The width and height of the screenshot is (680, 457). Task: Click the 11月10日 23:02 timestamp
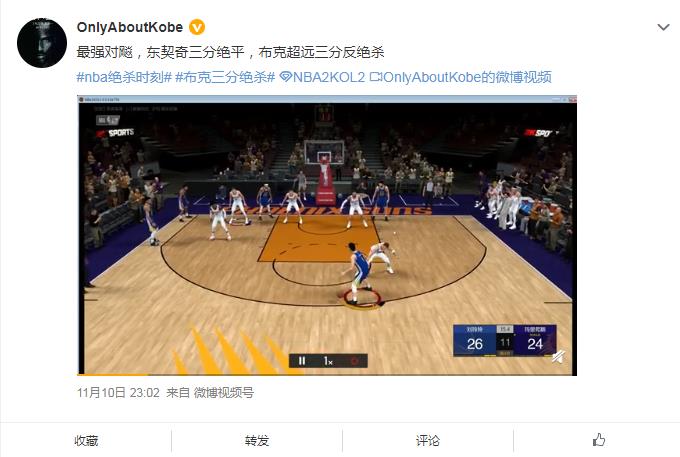point(118,393)
